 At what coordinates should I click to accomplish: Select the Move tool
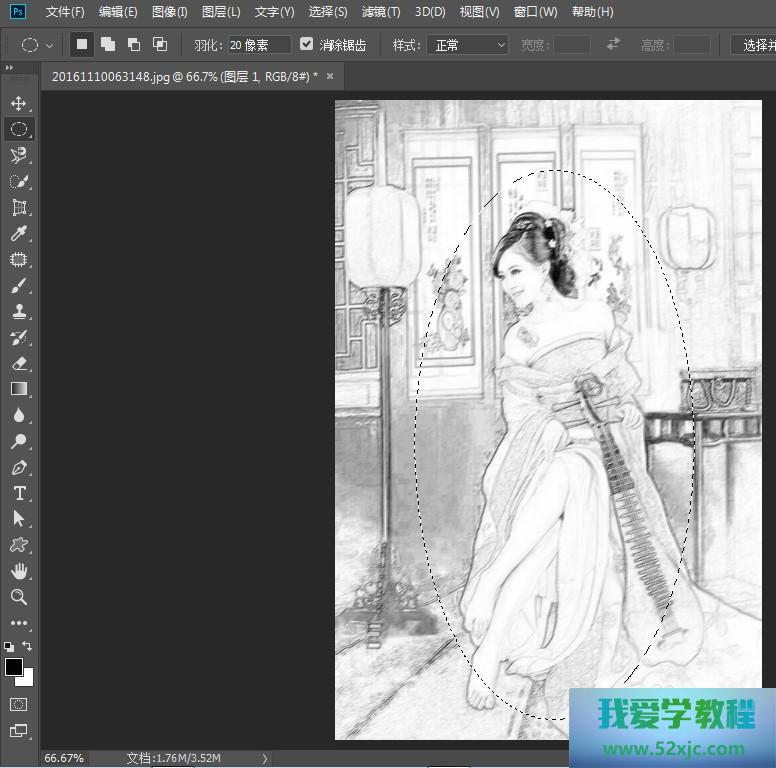pyautogui.click(x=19, y=103)
